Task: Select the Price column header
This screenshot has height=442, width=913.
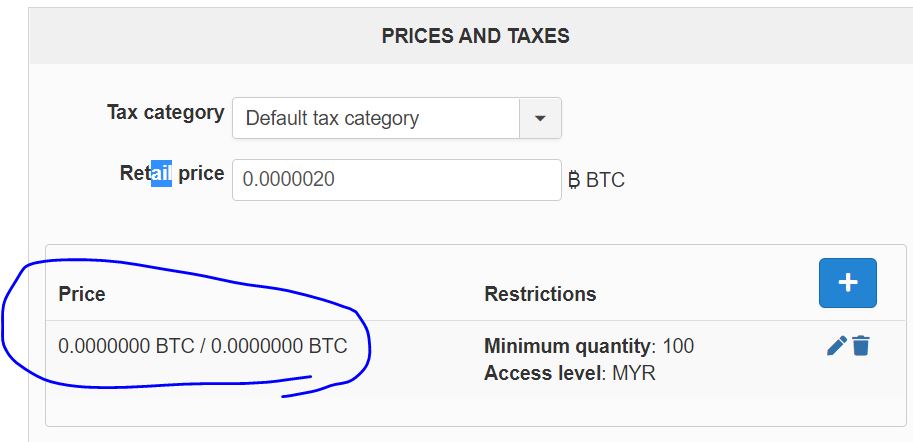Action: (82, 294)
